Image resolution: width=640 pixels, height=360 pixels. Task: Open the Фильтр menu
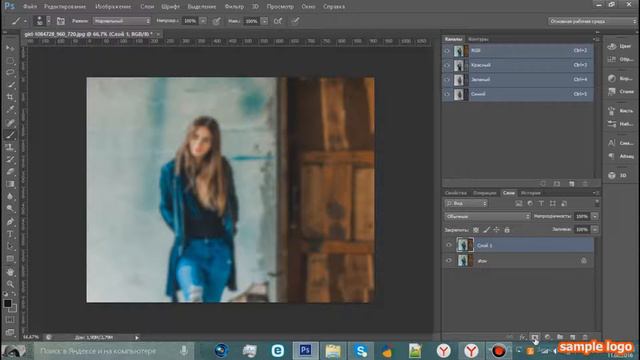[x=234, y=7]
